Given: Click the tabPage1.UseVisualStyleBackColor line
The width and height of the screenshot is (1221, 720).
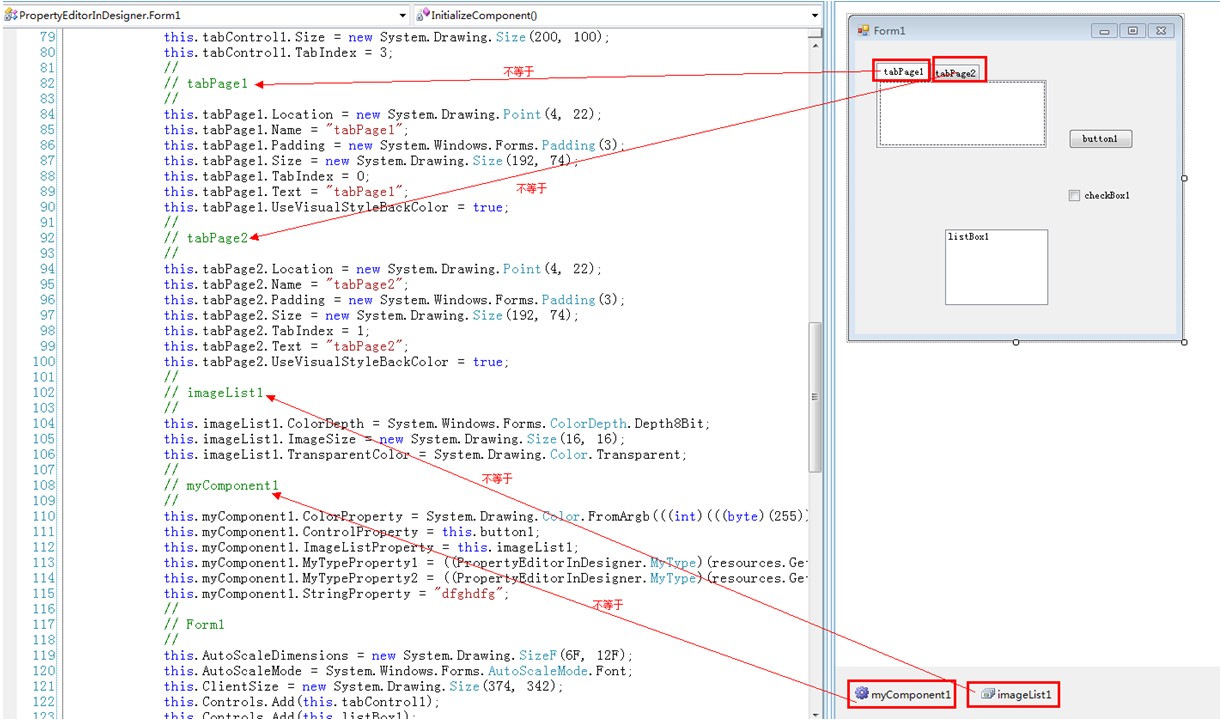Looking at the screenshot, I should [337, 207].
